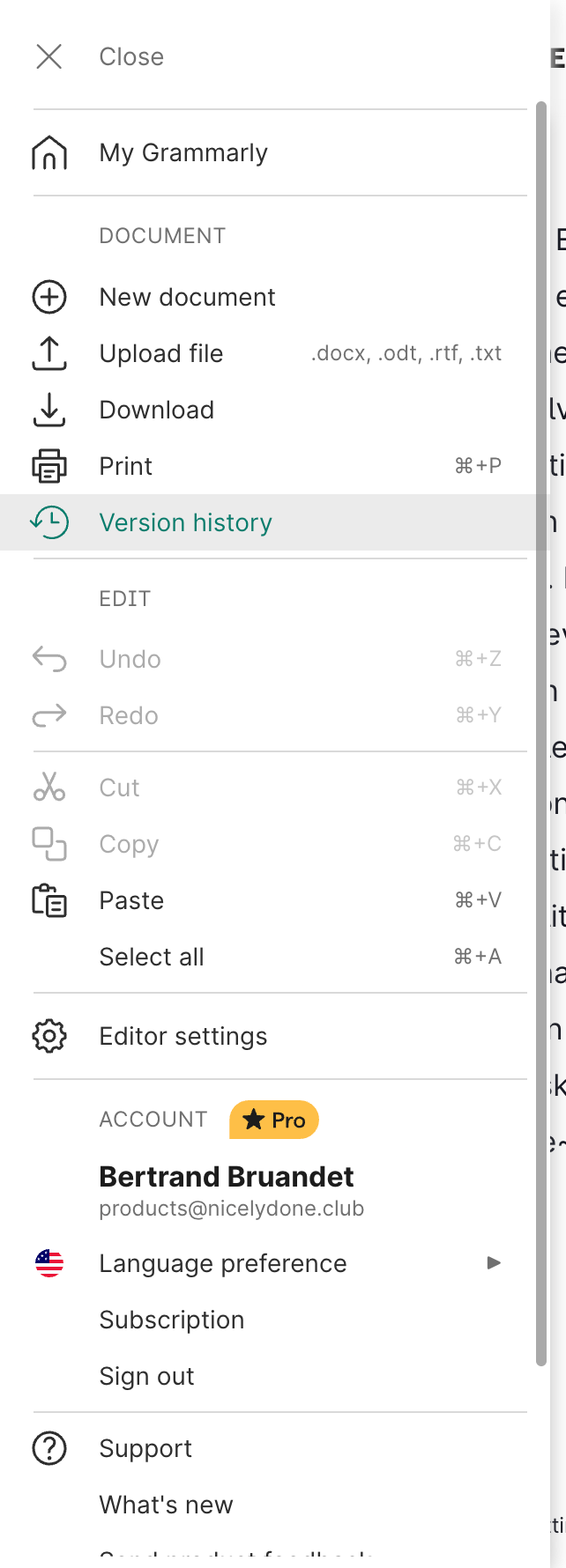Viewport: 566px width, 1568px height.
Task: Open Version history via clock icon
Action: [x=49, y=522]
